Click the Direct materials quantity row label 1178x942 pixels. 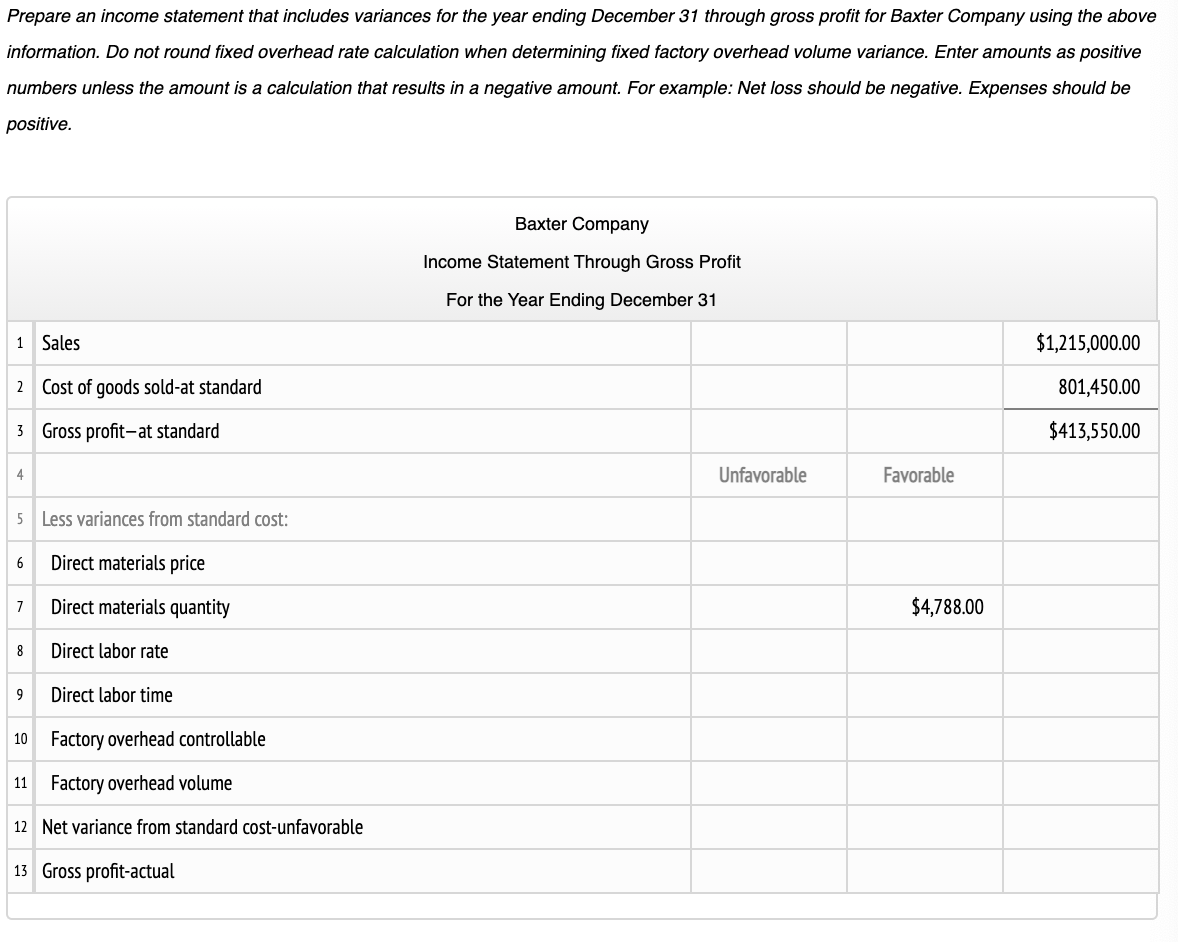click(x=140, y=607)
